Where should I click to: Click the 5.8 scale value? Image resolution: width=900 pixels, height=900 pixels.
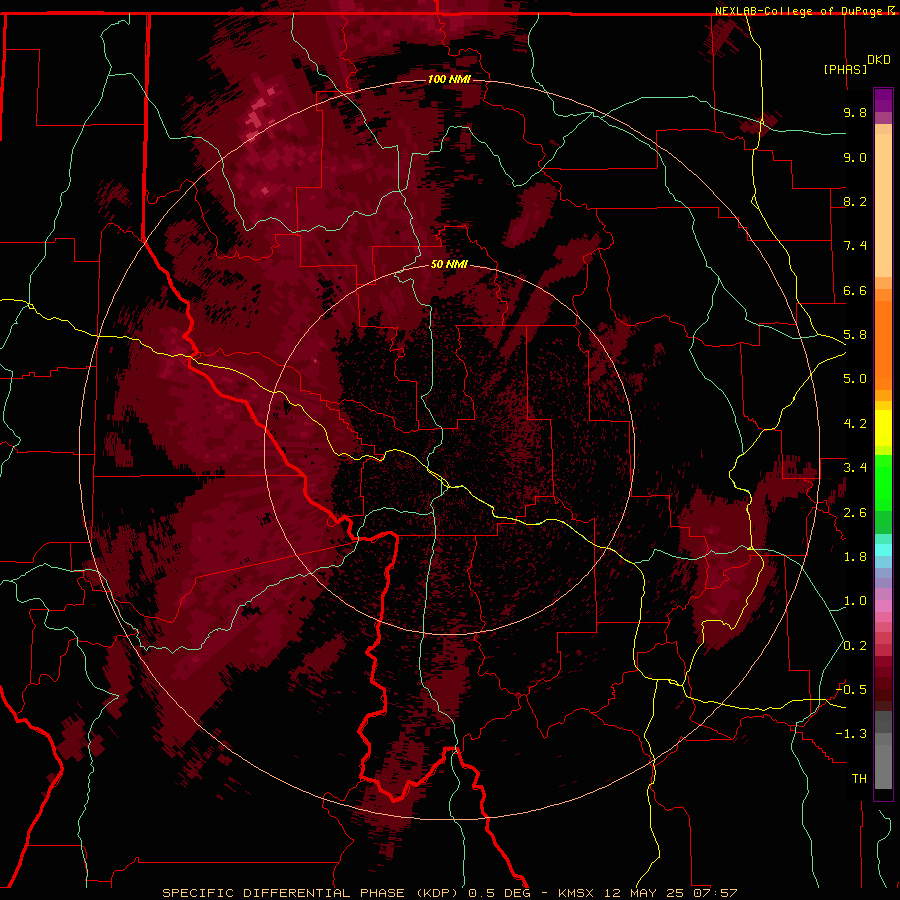point(855,335)
